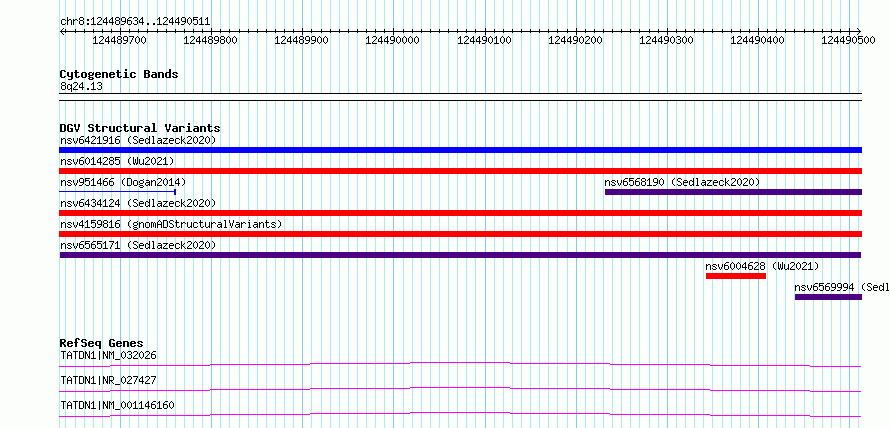Viewport: 890px width, 428px height.
Task: Click ruler position 124490300
Action: [x=666, y=40]
